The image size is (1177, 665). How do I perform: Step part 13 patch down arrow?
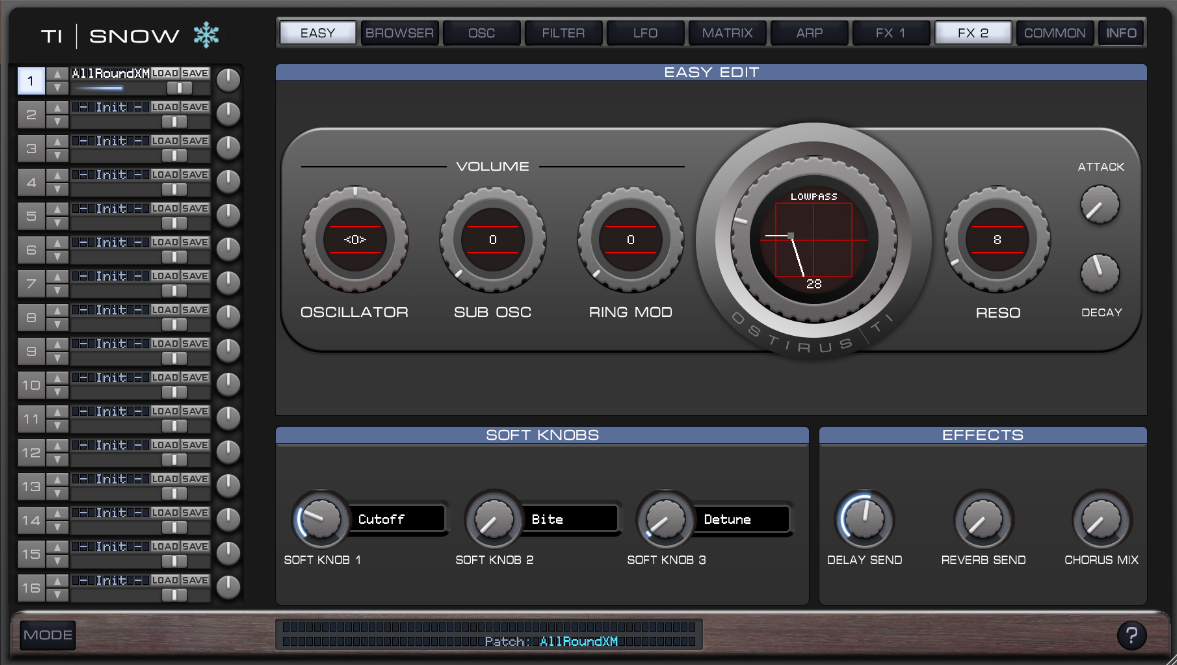57,492
